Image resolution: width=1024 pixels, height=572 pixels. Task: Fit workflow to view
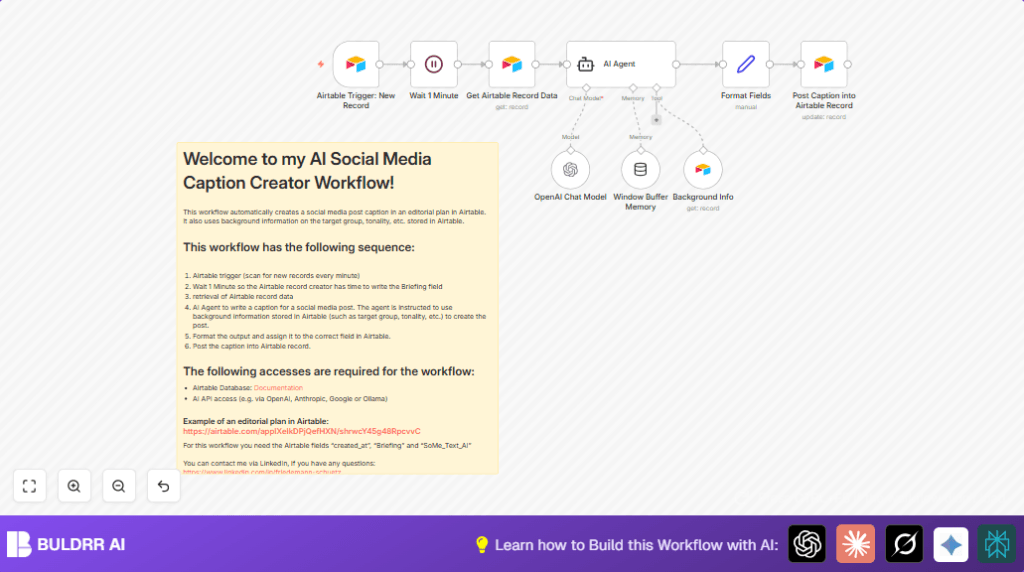point(29,486)
